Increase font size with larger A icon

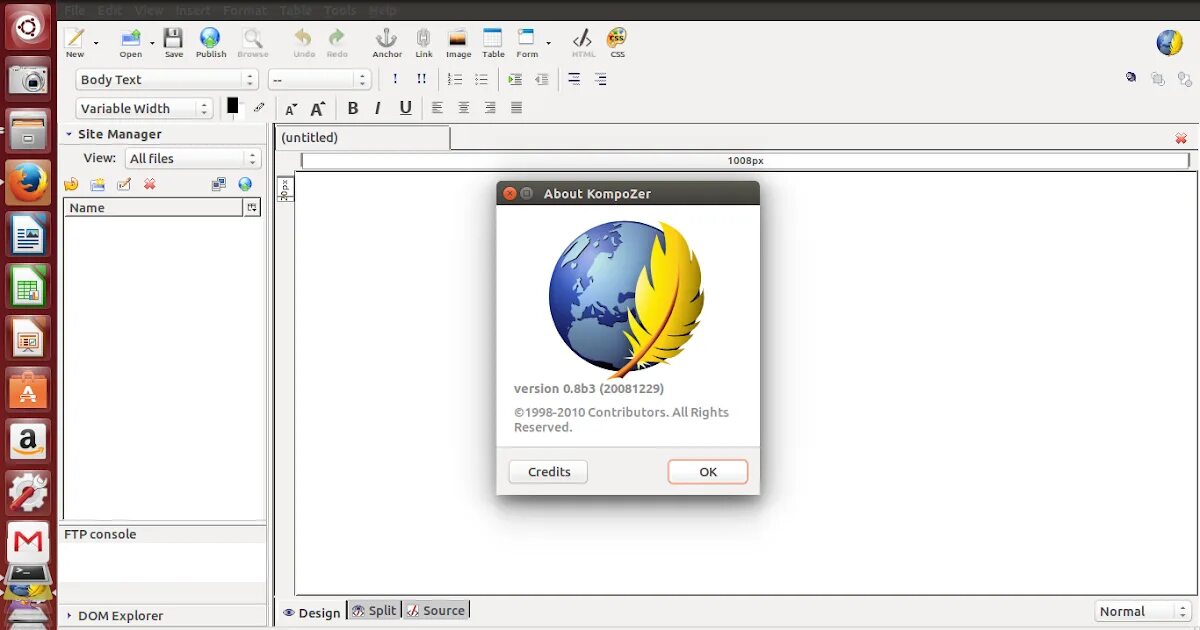(x=318, y=109)
